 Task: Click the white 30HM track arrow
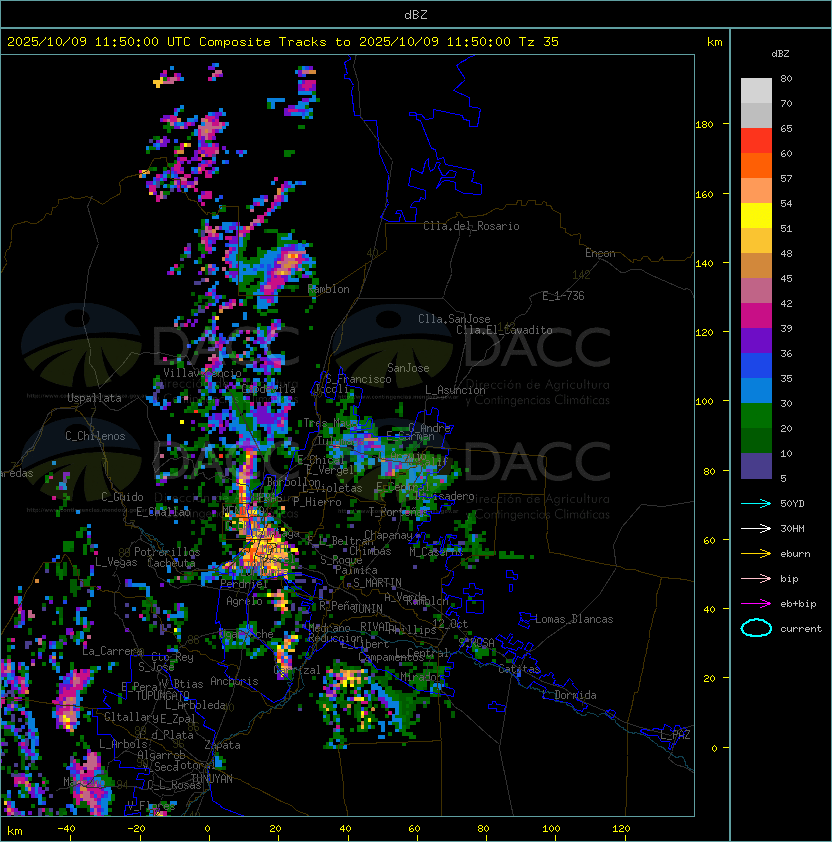coord(756,529)
